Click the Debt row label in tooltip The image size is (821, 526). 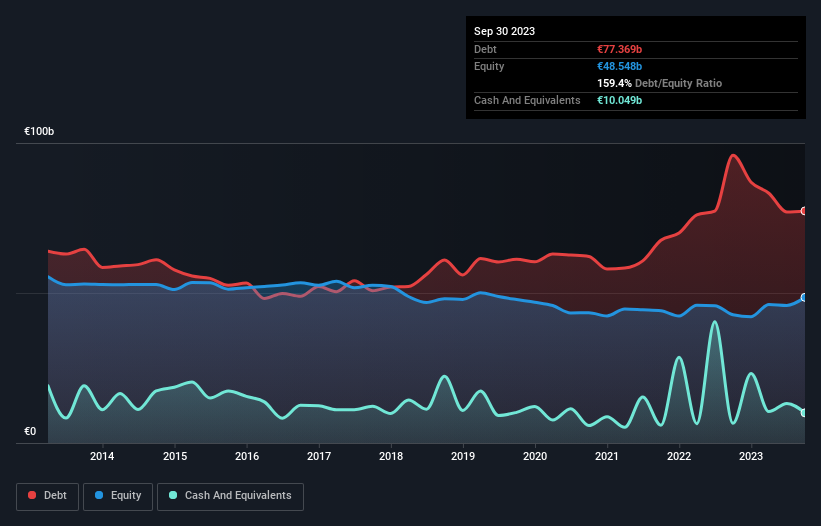[485, 49]
